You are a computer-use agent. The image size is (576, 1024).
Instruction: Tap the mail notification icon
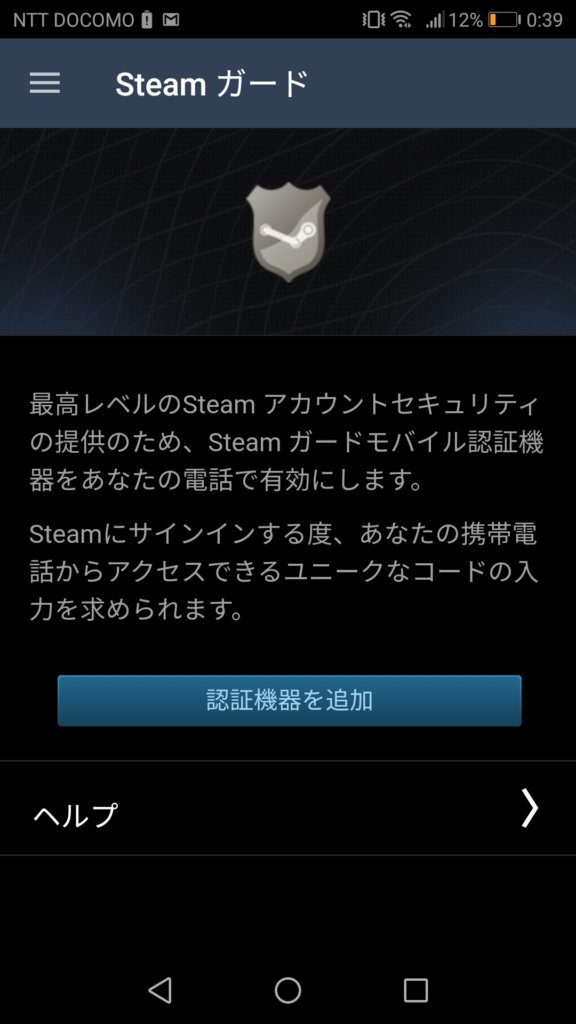click(x=170, y=20)
